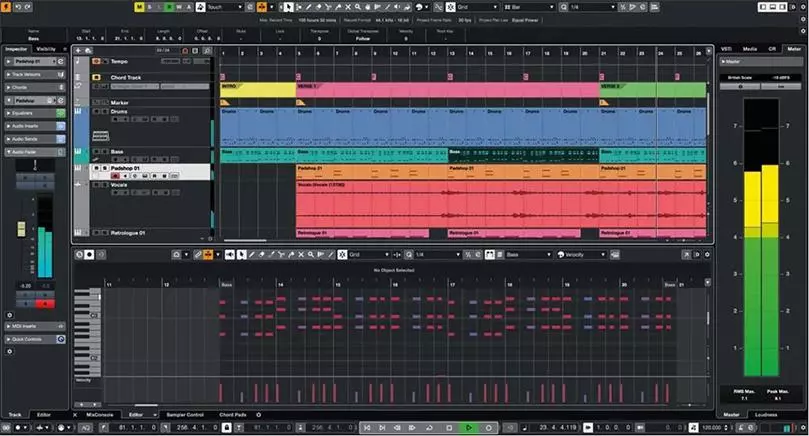Select the Draw pencil tool in top toolbar
This screenshot has height=436, width=809.
point(309,7)
